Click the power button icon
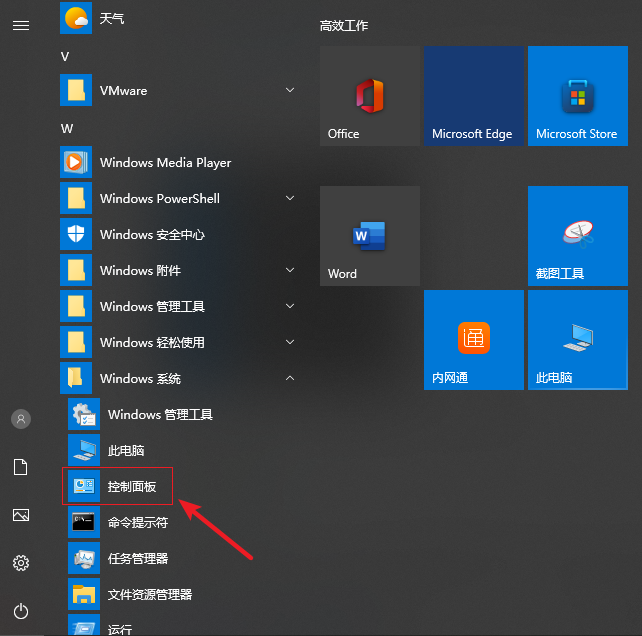Viewport: 642px width, 636px height. 21,611
